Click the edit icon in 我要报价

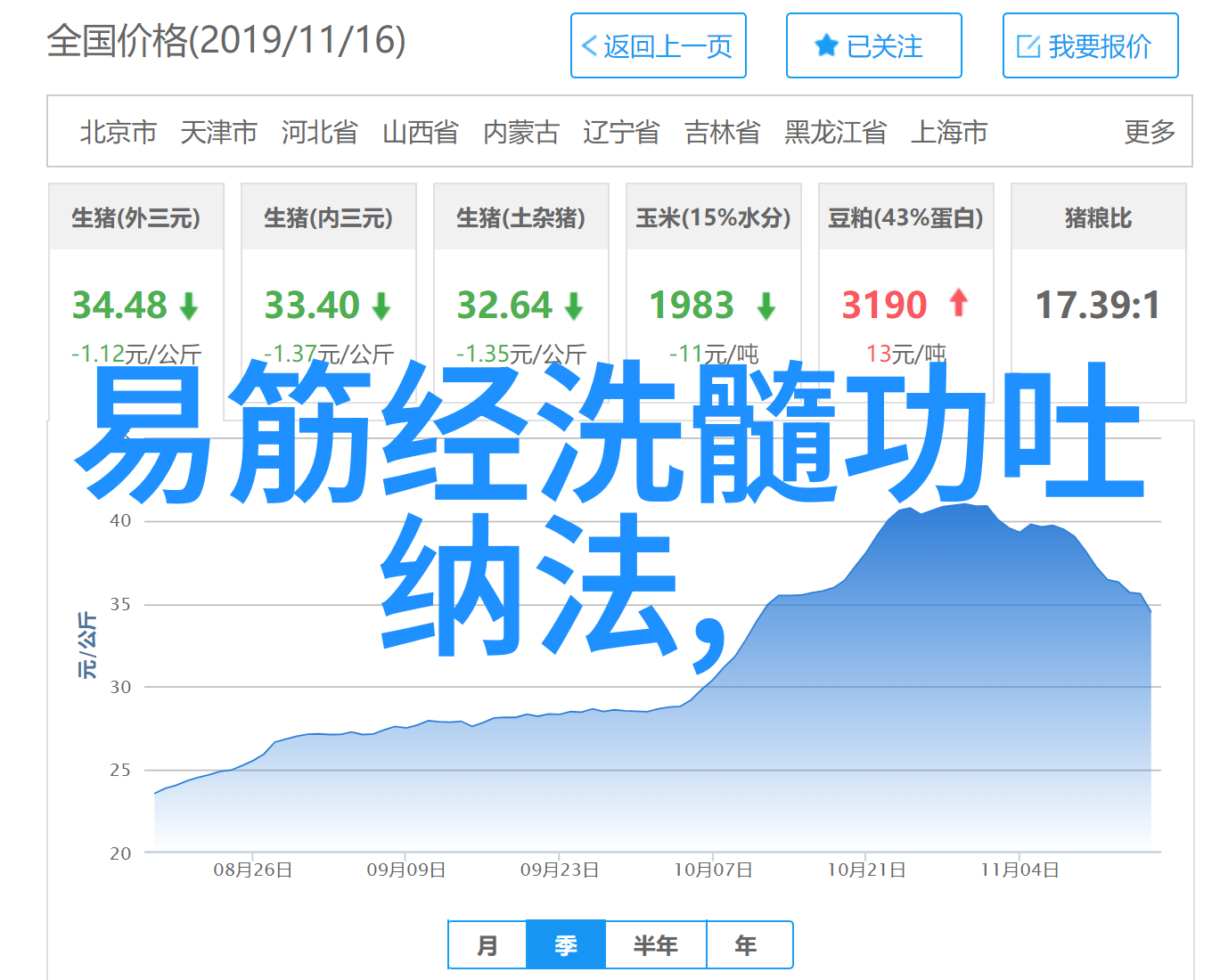click(x=1028, y=46)
